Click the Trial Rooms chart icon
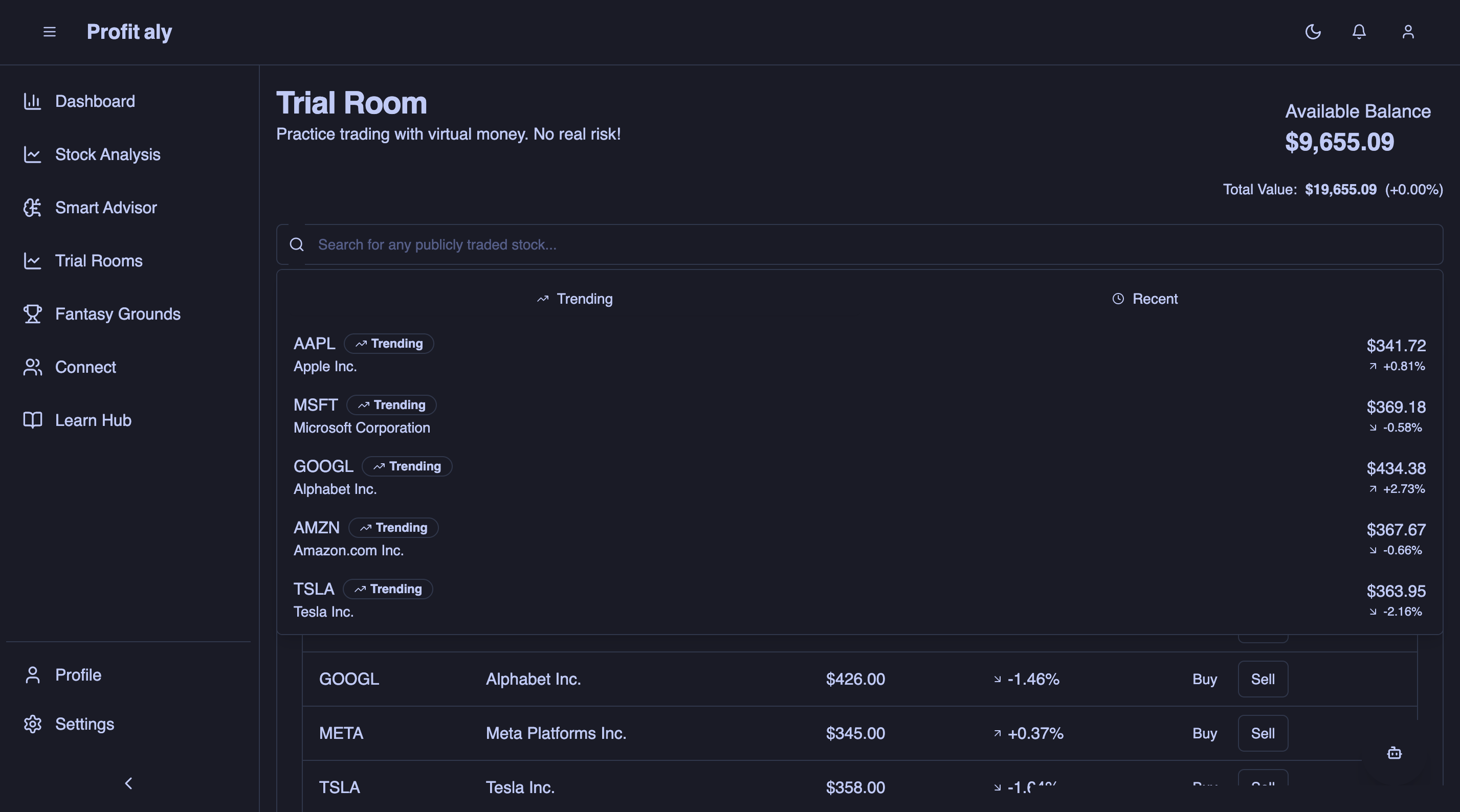The height and width of the screenshot is (812, 1460). pyautogui.click(x=32, y=261)
